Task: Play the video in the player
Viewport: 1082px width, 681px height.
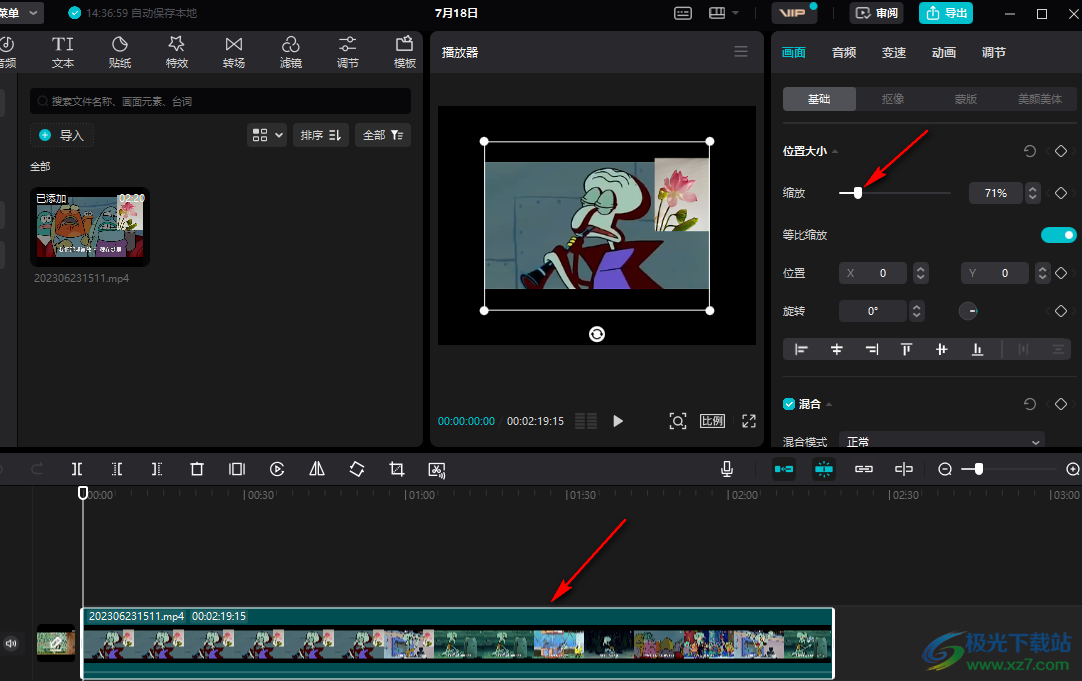Action: (x=618, y=421)
